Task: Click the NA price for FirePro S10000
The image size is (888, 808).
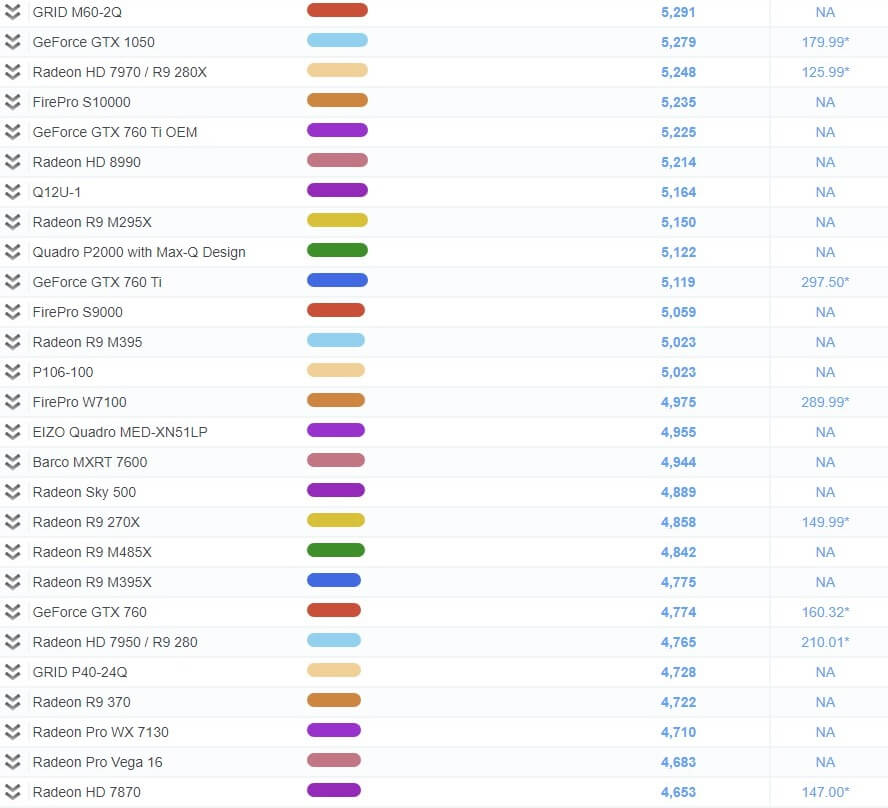Action: coord(825,102)
